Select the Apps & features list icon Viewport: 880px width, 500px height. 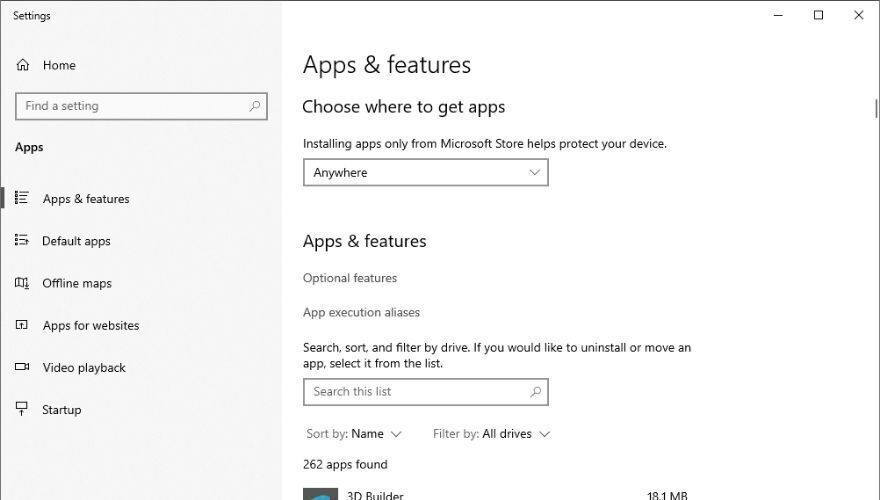point(21,198)
